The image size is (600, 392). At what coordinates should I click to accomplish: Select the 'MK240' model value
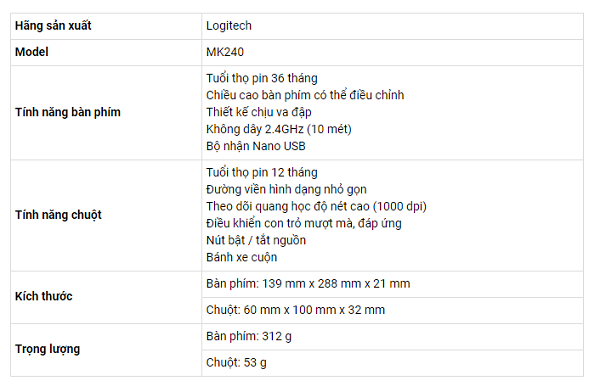(225, 52)
